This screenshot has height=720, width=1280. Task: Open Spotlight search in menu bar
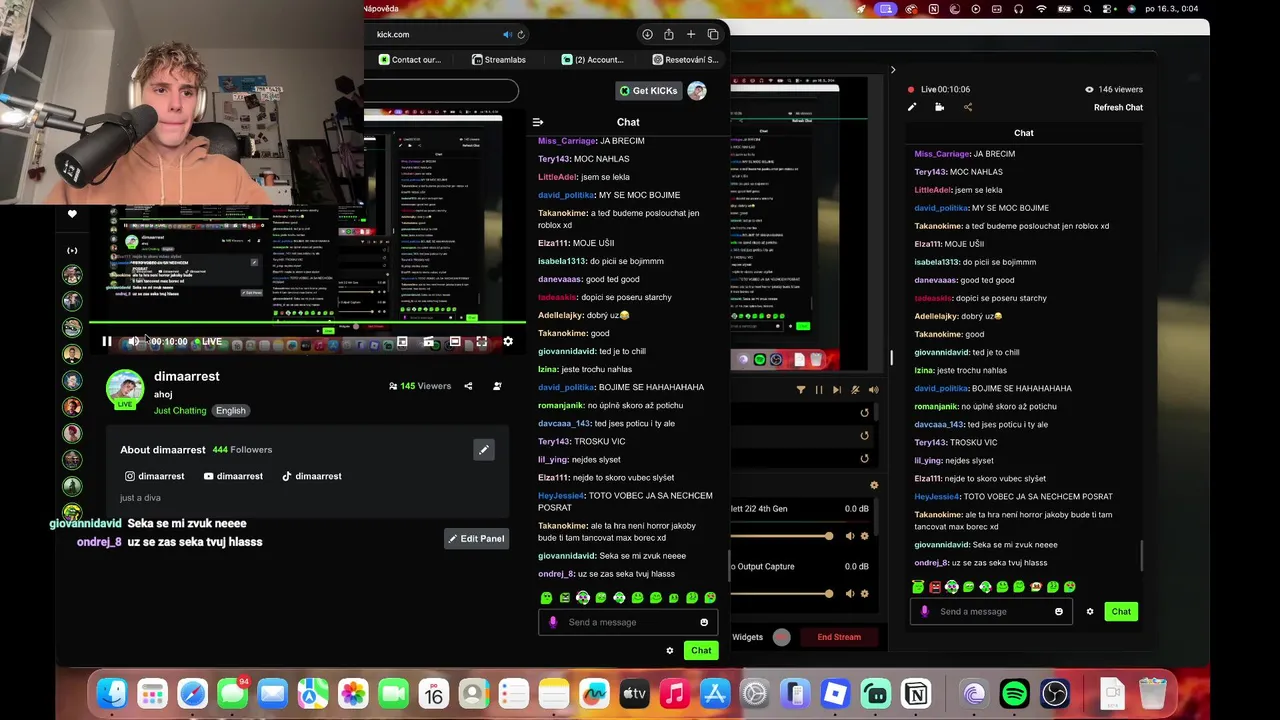coord(1086,9)
